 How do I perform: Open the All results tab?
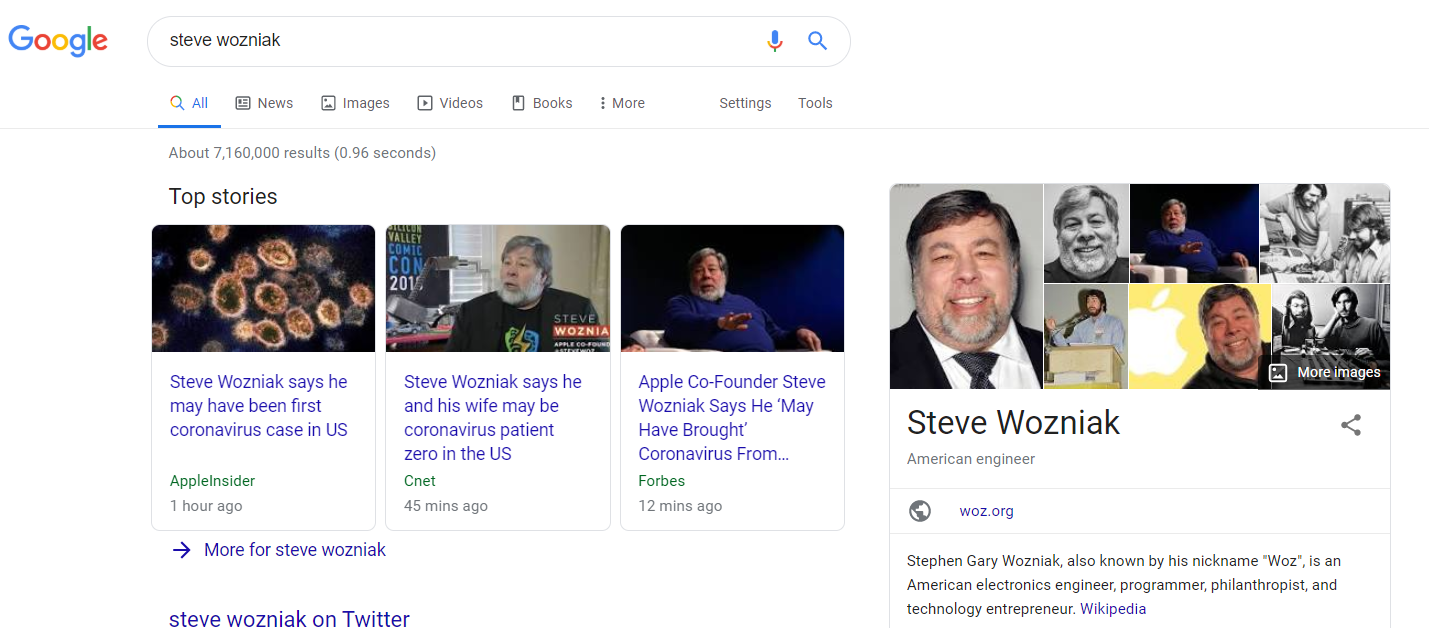(189, 103)
